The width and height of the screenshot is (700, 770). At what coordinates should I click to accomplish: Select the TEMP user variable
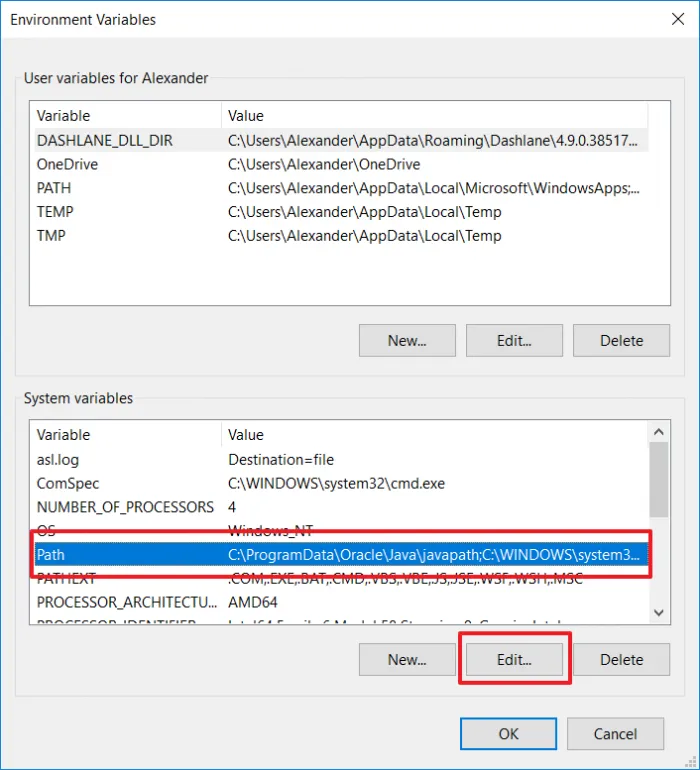pyautogui.click(x=341, y=212)
